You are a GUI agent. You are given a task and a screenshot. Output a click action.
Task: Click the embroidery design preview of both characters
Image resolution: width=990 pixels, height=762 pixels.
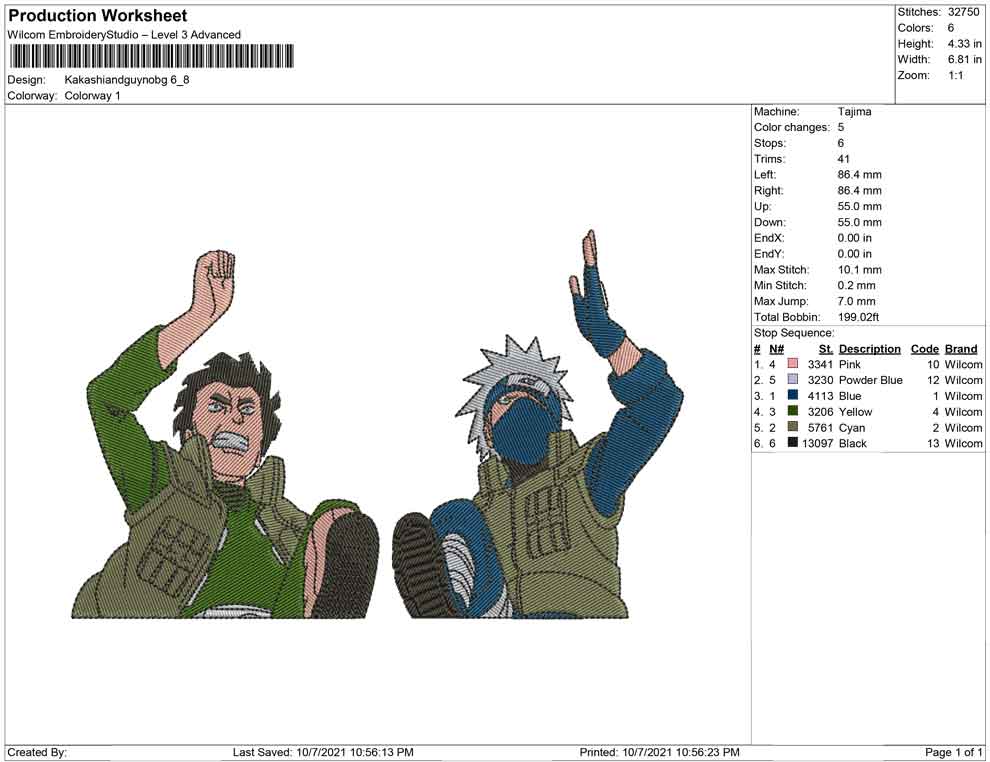point(377,424)
